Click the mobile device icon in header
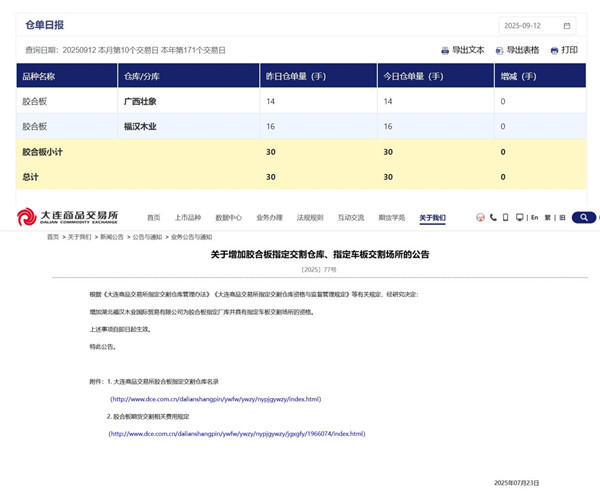 click(506, 217)
